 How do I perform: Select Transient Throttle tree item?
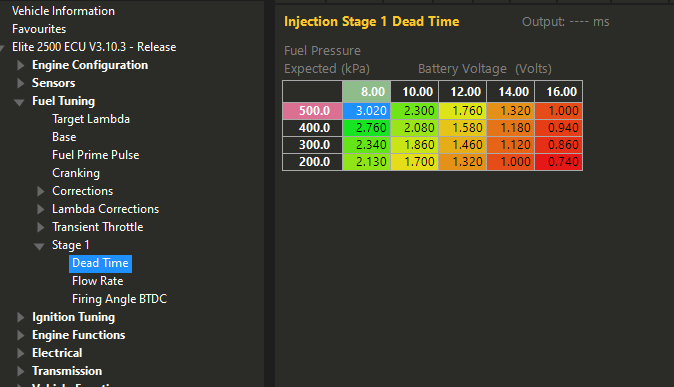pyautogui.click(x=98, y=227)
